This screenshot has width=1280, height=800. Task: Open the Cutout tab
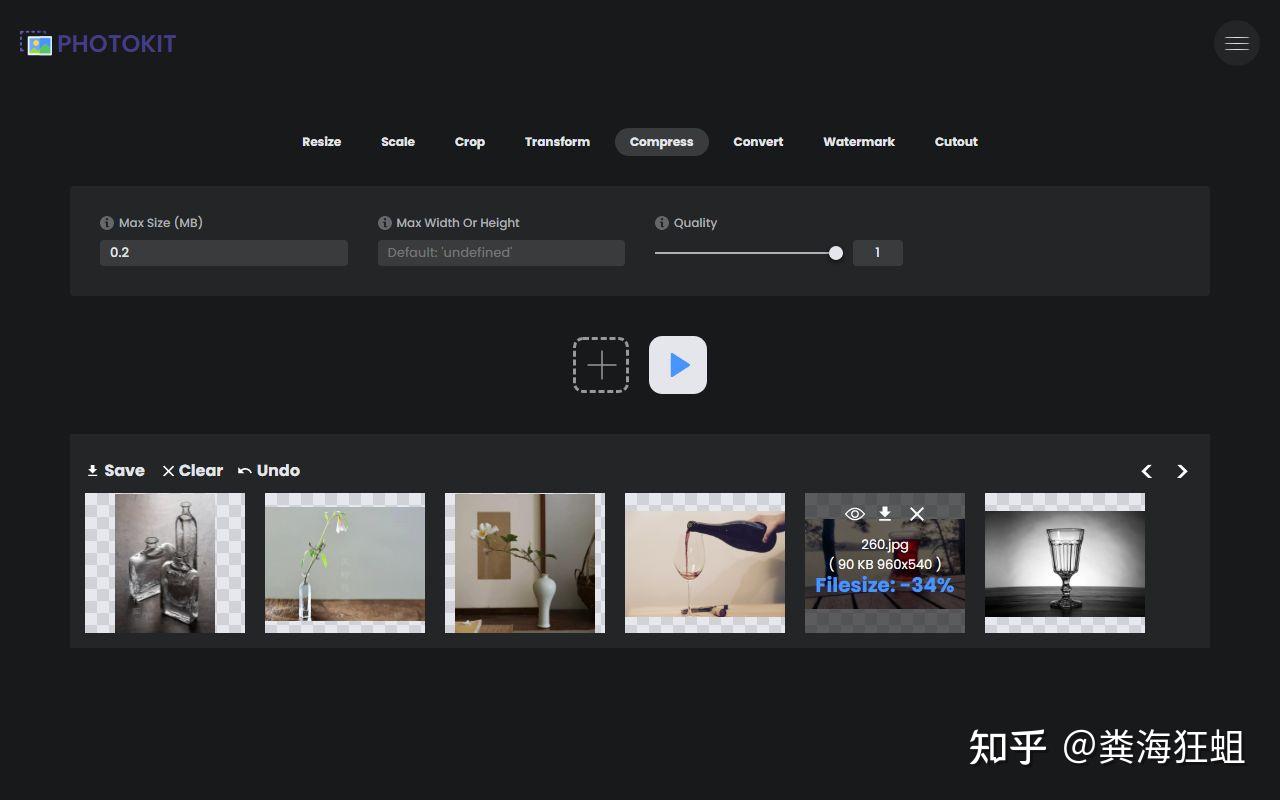[956, 142]
